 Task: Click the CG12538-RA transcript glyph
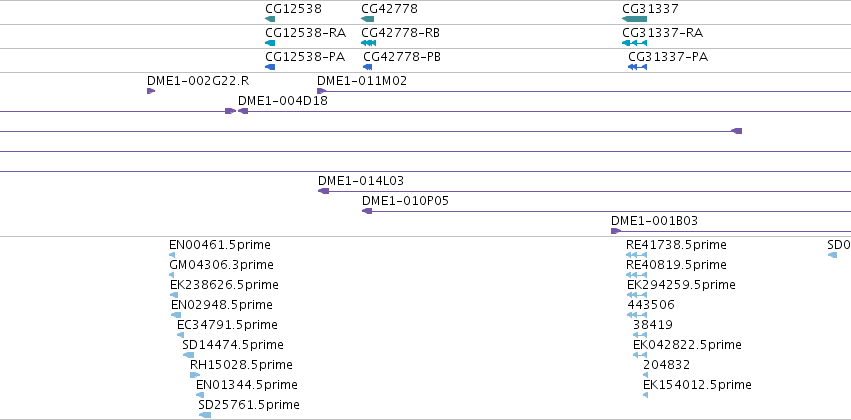(270, 43)
